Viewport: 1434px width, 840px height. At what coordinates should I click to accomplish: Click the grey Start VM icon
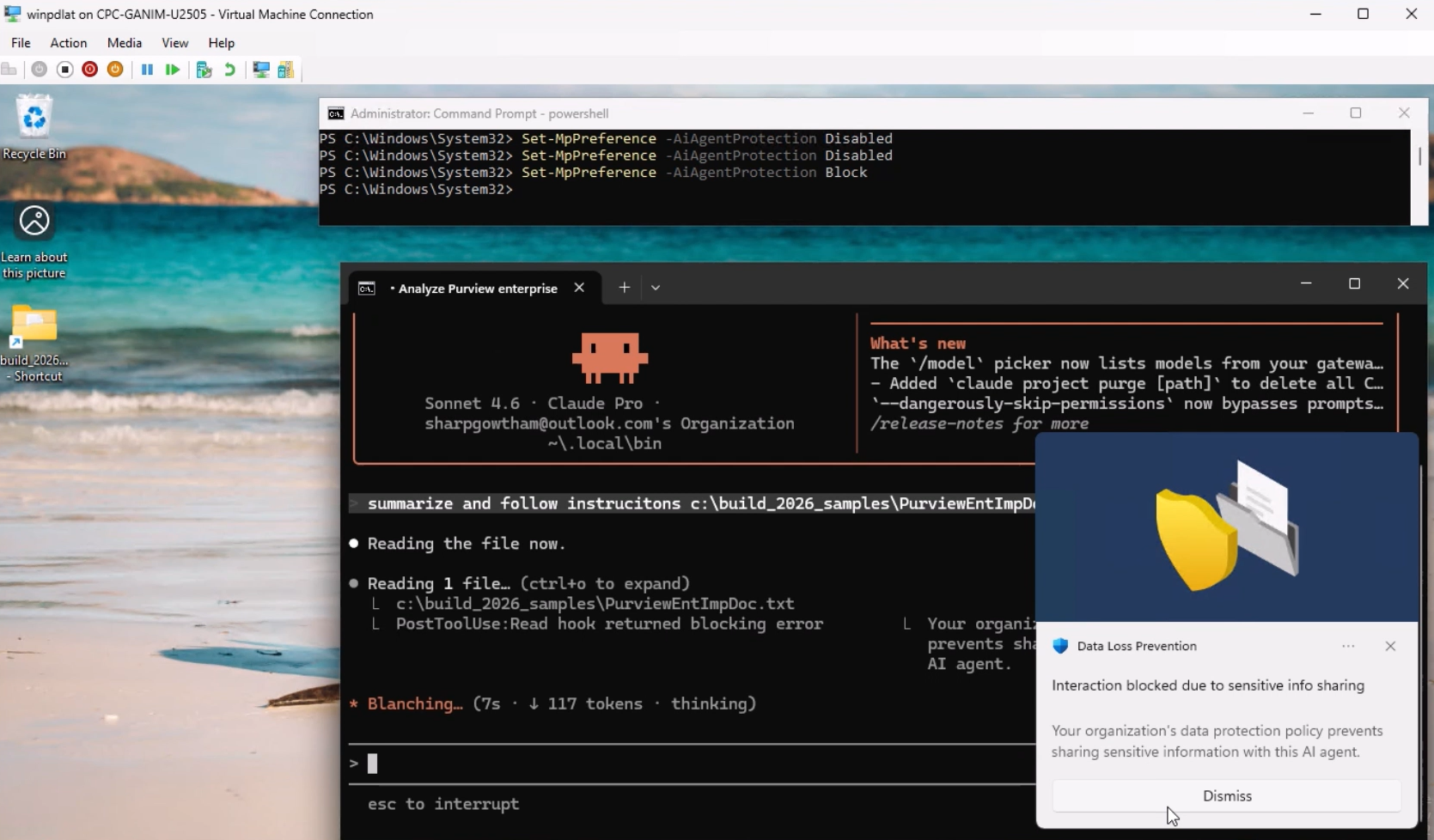click(x=39, y=70)
